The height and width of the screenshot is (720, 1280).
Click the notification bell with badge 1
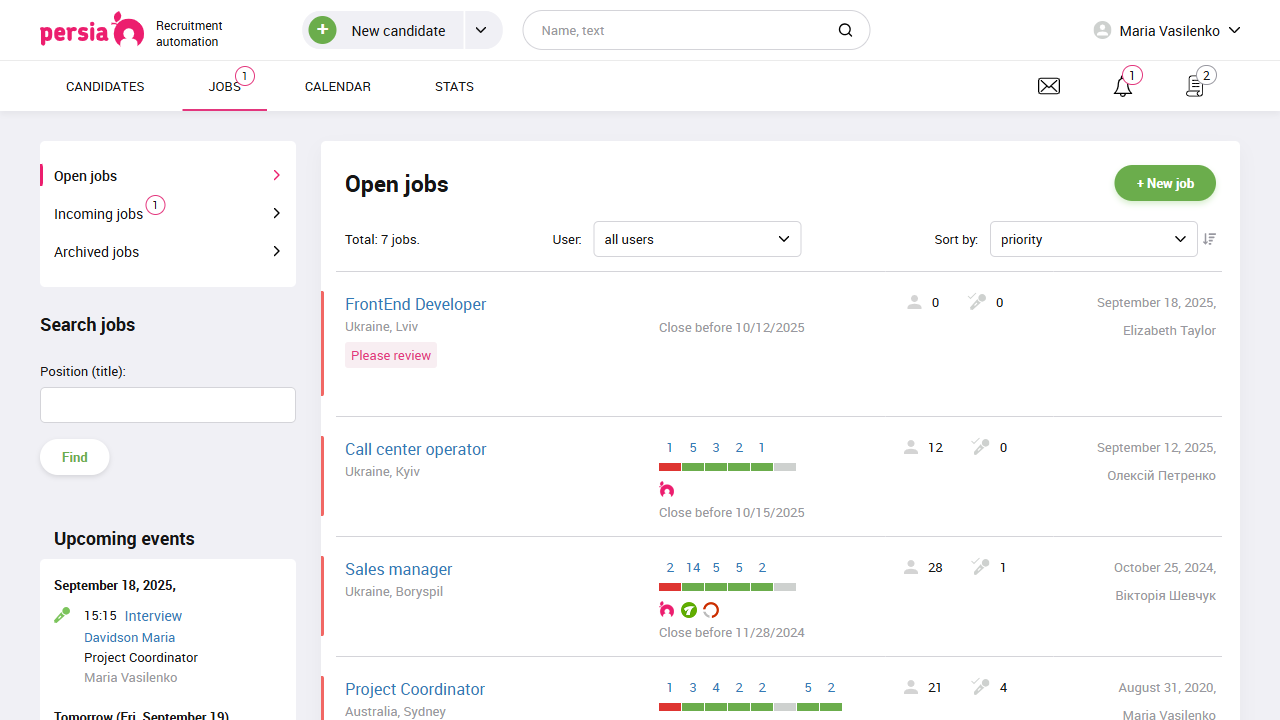coord(1121,87)
